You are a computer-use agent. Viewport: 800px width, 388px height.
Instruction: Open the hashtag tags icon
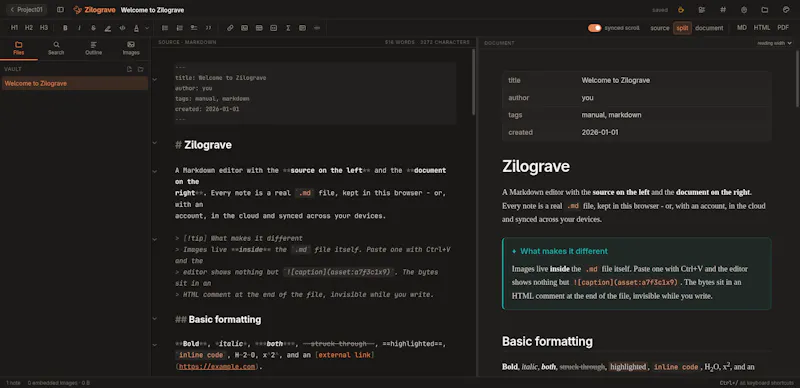click(x=723, y=10)
